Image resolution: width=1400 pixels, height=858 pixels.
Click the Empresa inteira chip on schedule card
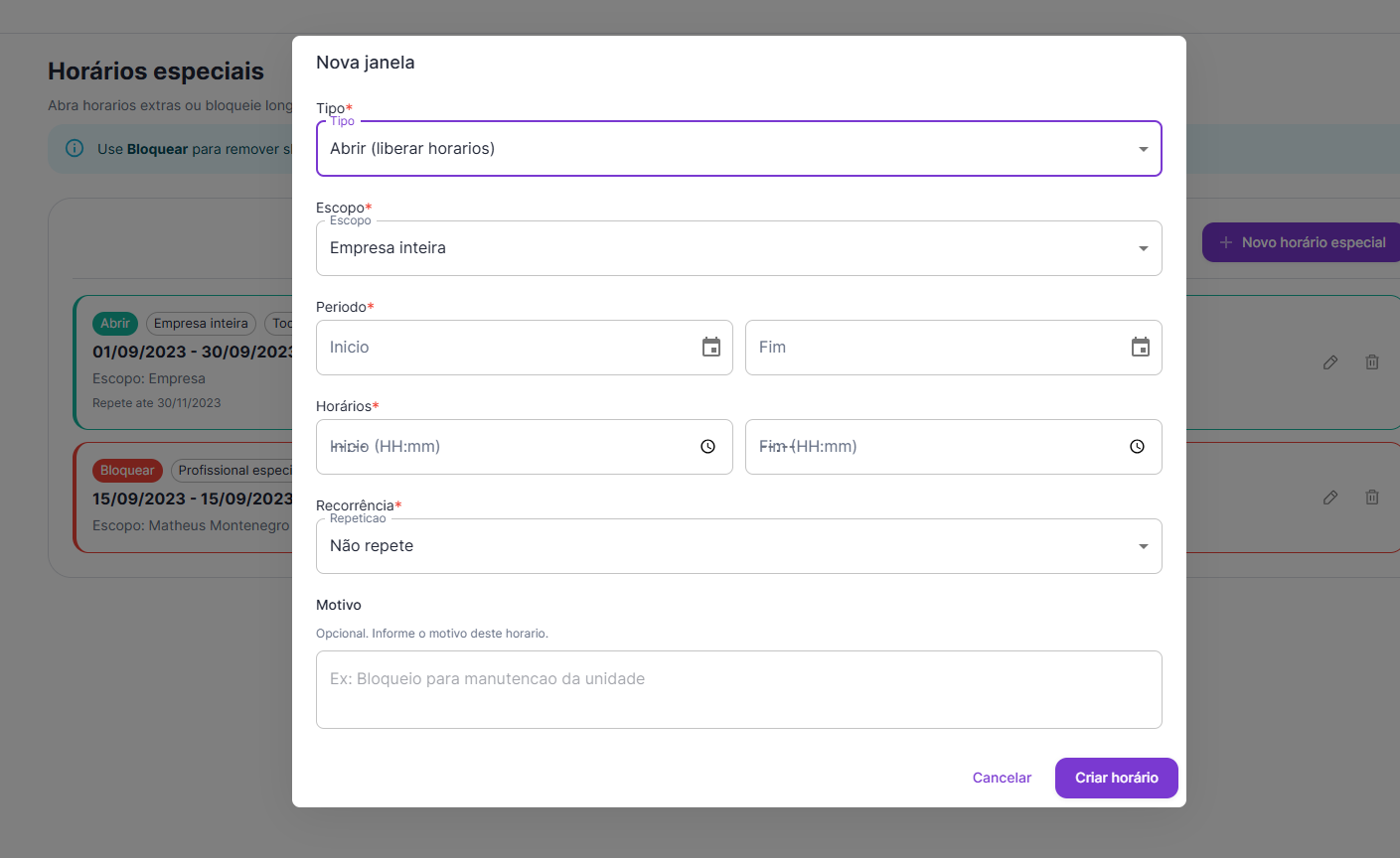coord(201,324)
